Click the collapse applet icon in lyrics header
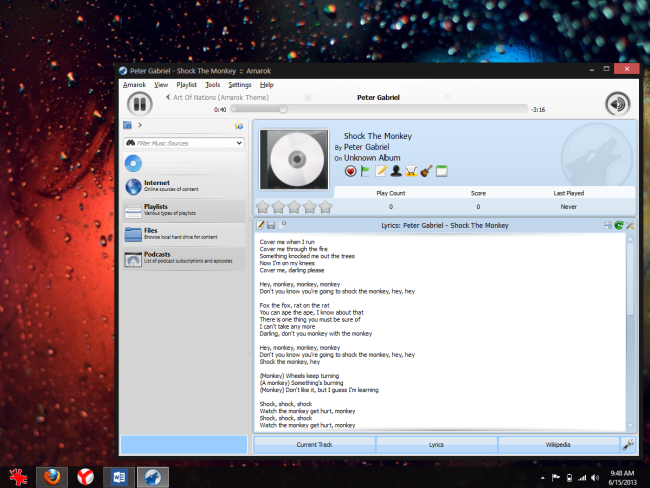Image resolution: width=650 pixels, height=488 pixels. 608,225
